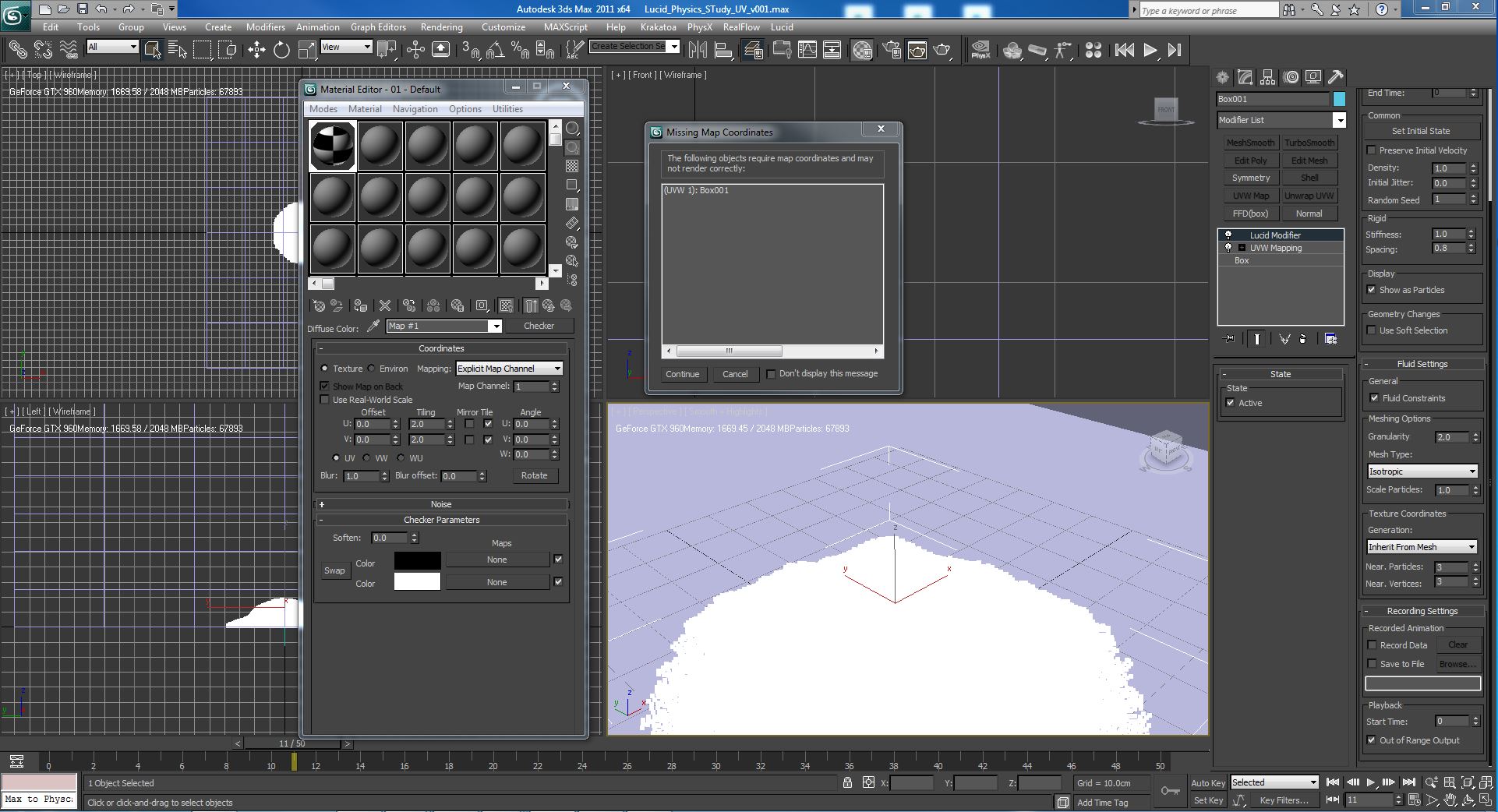Click the Select Object arrow tool

tap(152, 50)
